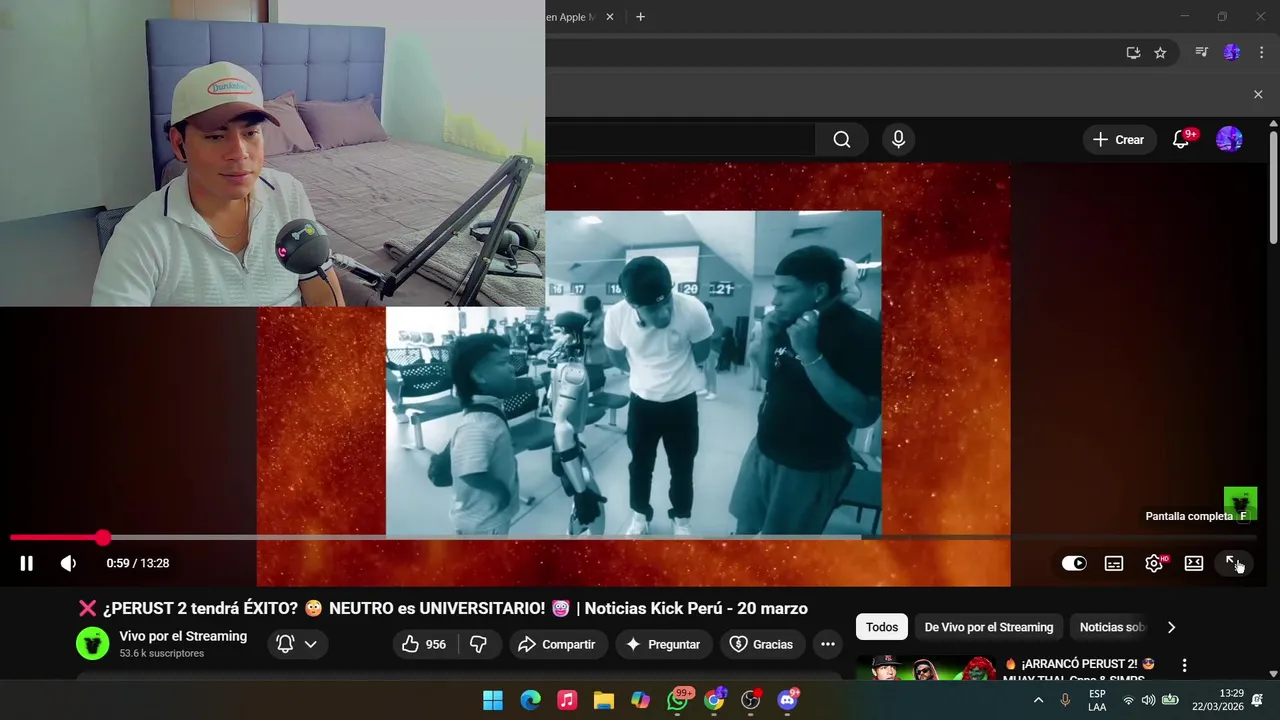Click the Gracias button
The width and height of the screenshot is (1280, 720).
point(762,644)
